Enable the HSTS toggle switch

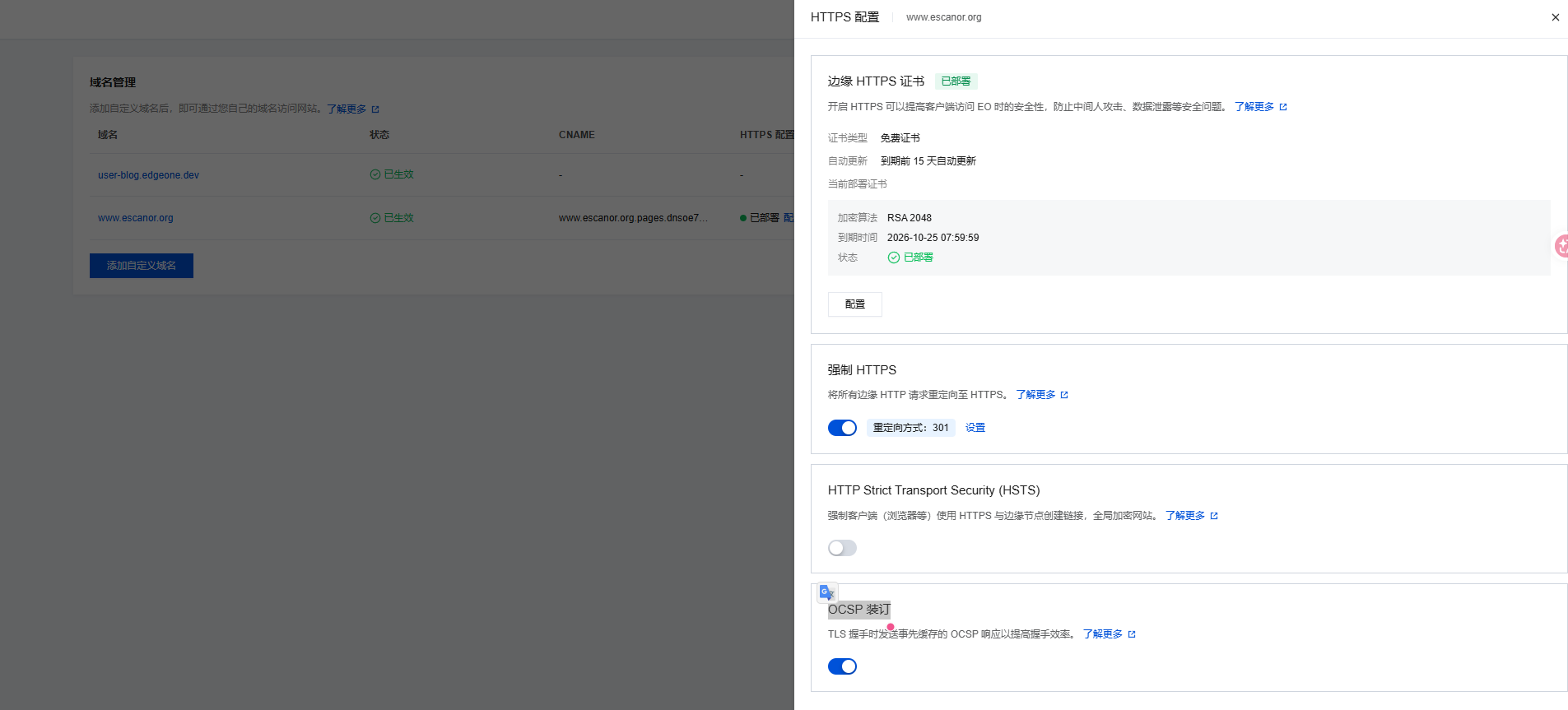coord(842,548)
